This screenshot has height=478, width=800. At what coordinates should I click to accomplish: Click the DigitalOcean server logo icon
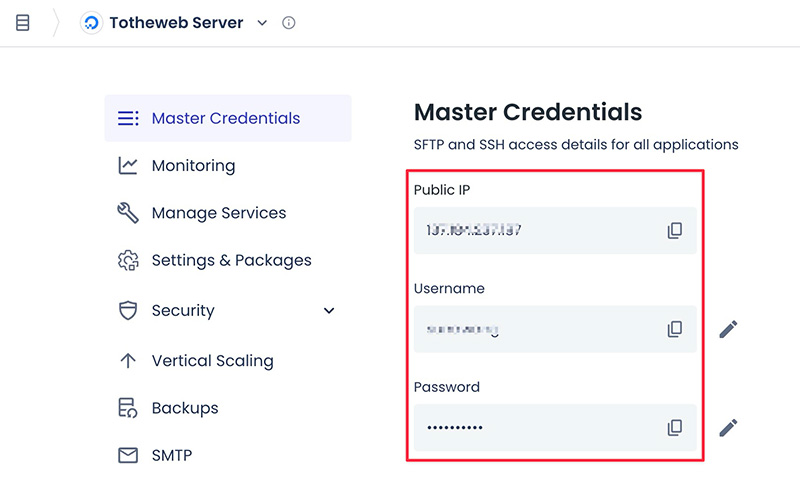[92, 23]
